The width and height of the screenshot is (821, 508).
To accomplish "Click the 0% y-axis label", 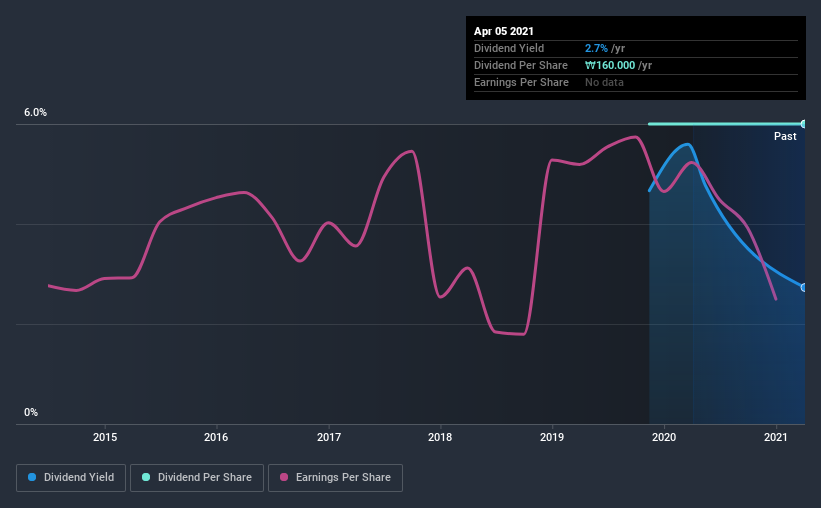I will pyautogui.click(x=31, y=413).
